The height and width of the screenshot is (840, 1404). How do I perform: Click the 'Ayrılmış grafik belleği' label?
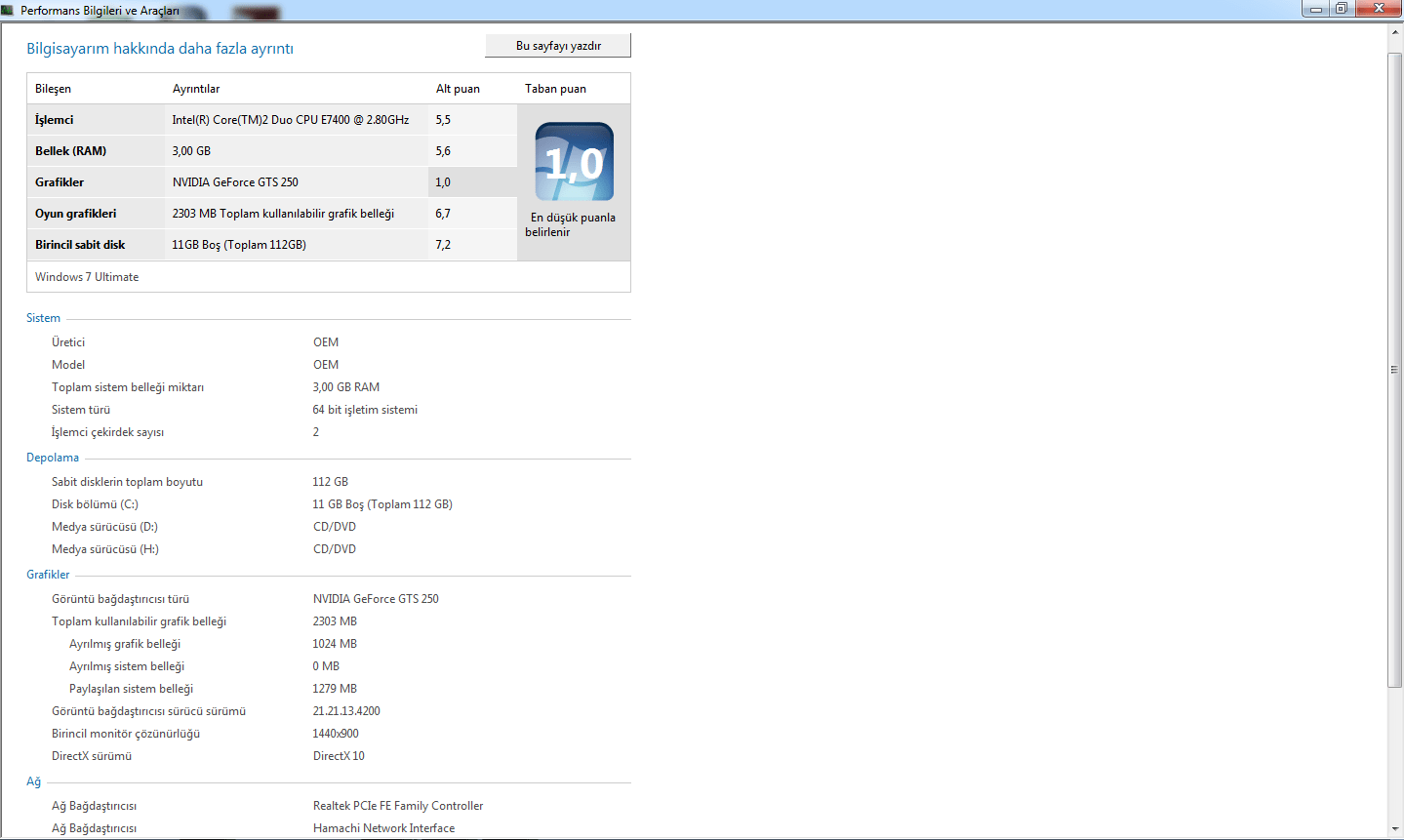(x=125, y=644)
